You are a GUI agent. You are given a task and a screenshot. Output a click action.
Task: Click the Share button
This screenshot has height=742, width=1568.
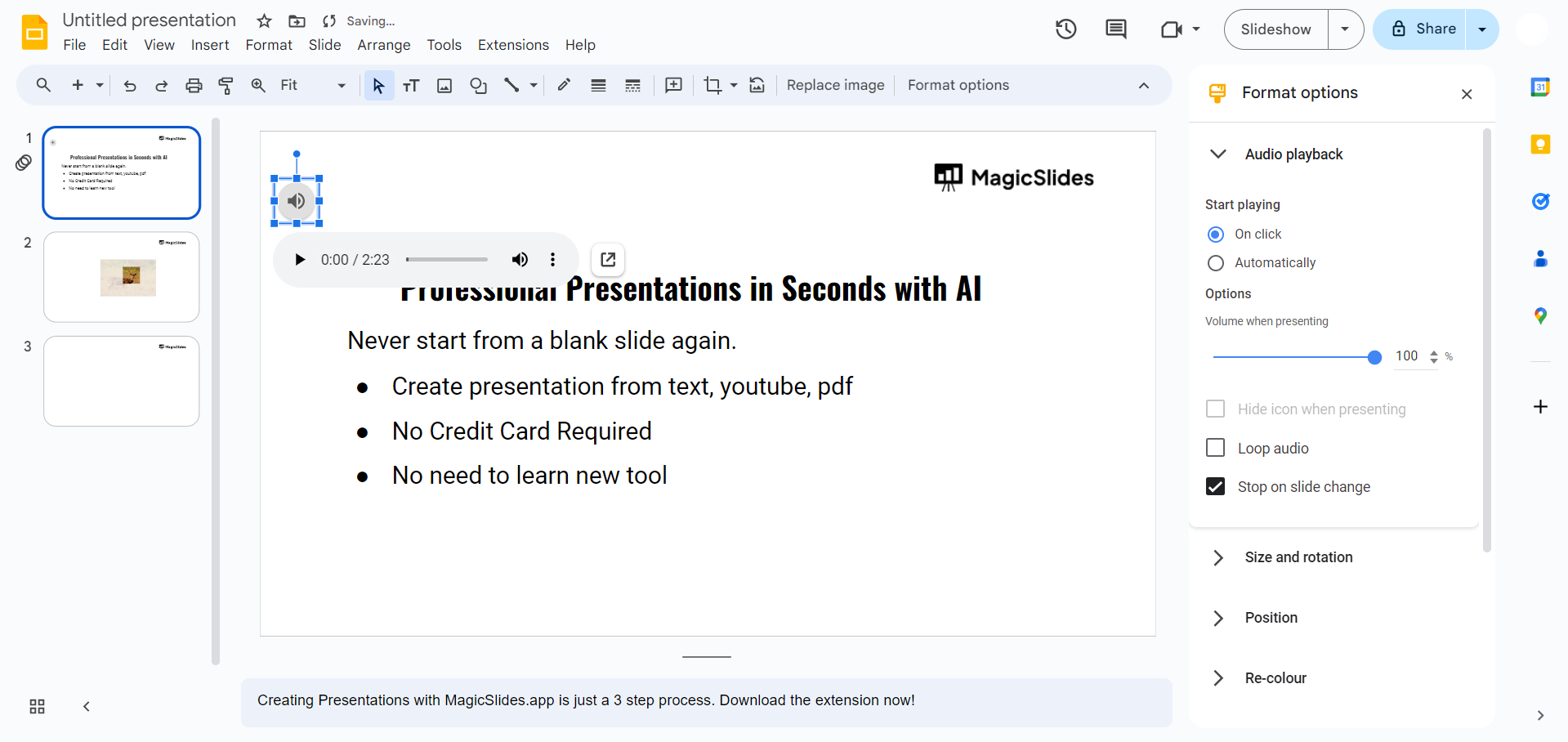tap(1420, 29)
